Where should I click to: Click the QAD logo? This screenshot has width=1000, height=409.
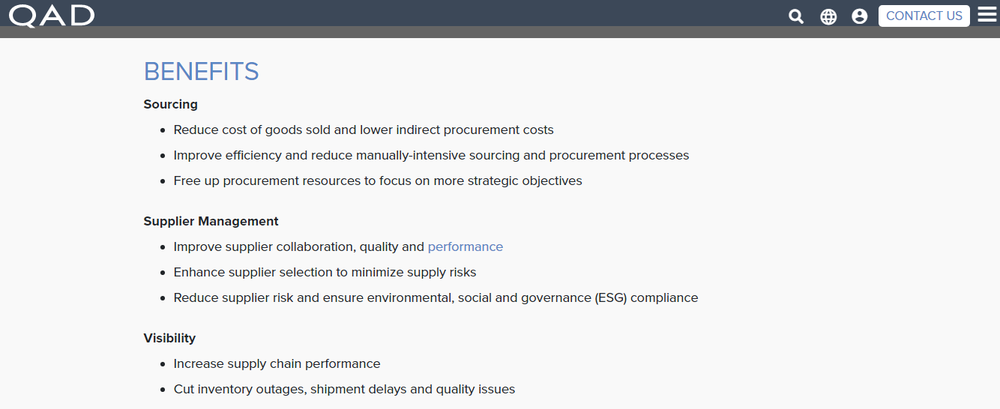(x=52, y=15)
